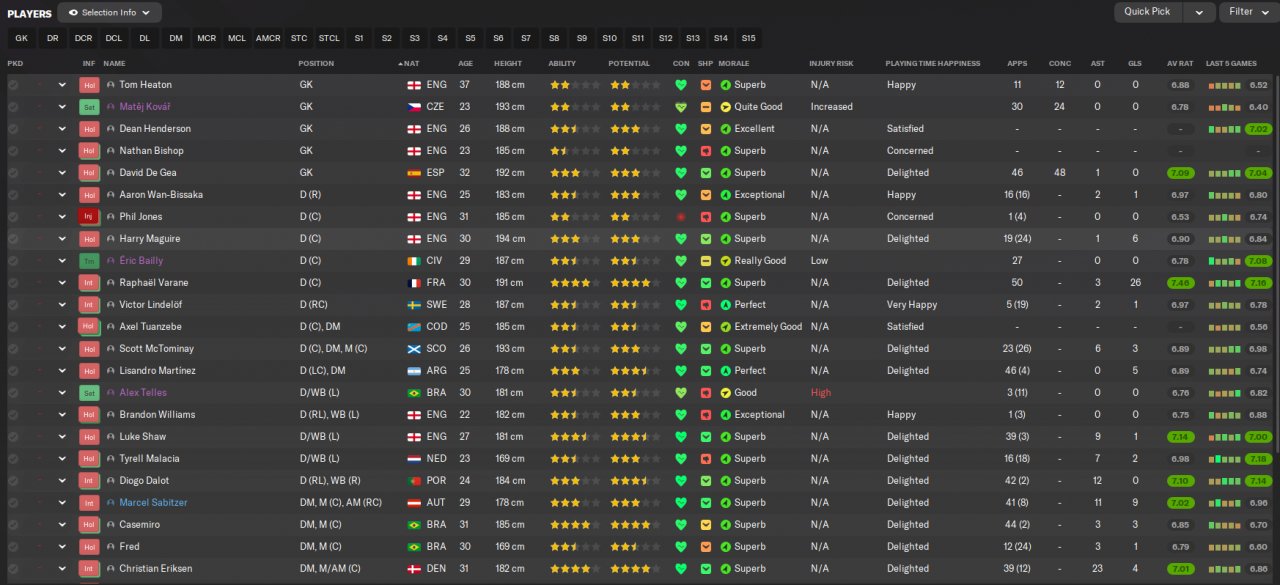
Task: Click Éric Bailly's morale arrow icon
Action: pos(726,261)
